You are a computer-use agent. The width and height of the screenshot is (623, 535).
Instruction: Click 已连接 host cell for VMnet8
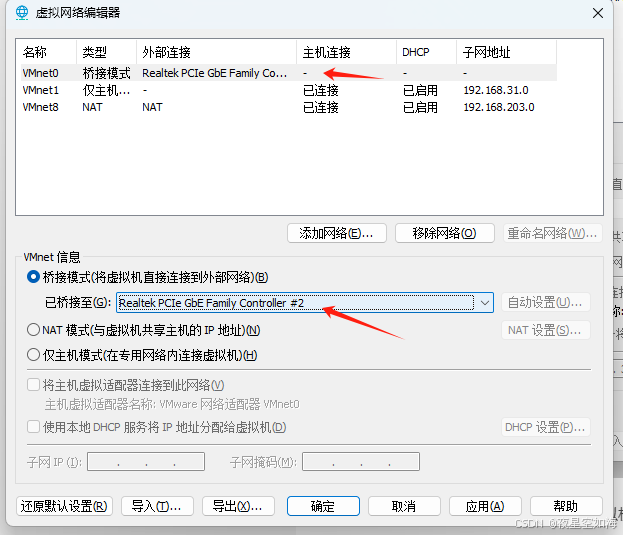320,107
